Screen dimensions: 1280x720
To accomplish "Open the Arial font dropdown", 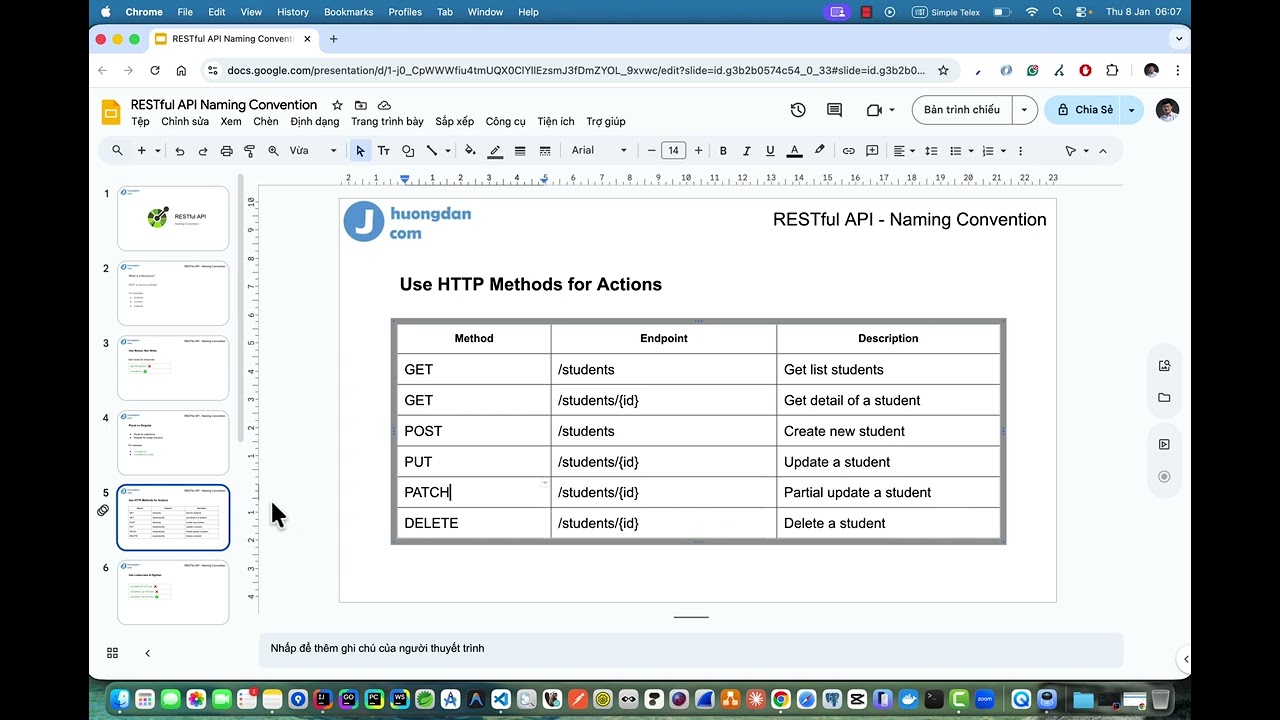I will [x=599, y=151].
